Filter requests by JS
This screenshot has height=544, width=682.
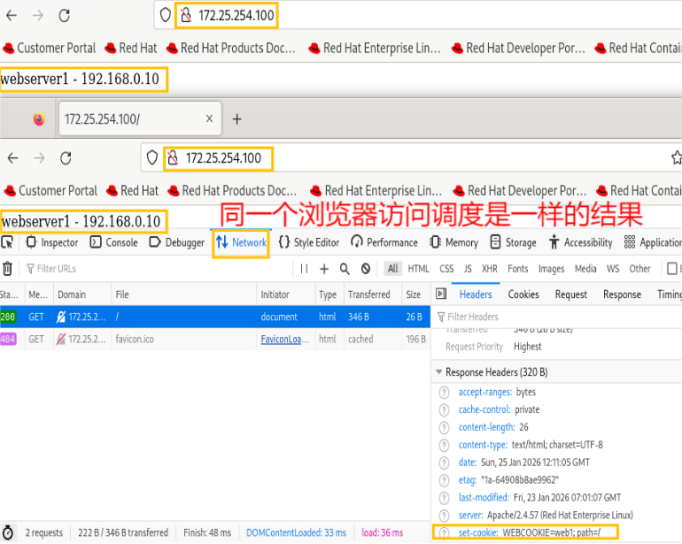(468, 269)
